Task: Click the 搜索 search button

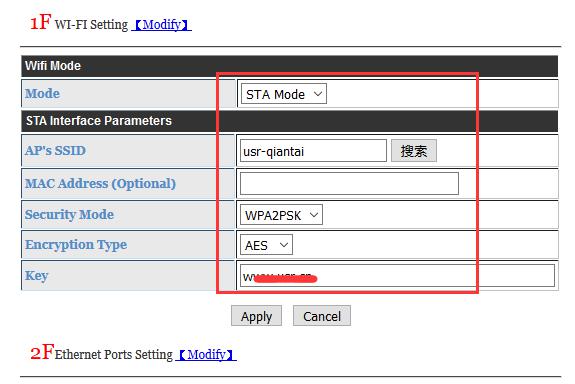Action: tap(414, 151)
